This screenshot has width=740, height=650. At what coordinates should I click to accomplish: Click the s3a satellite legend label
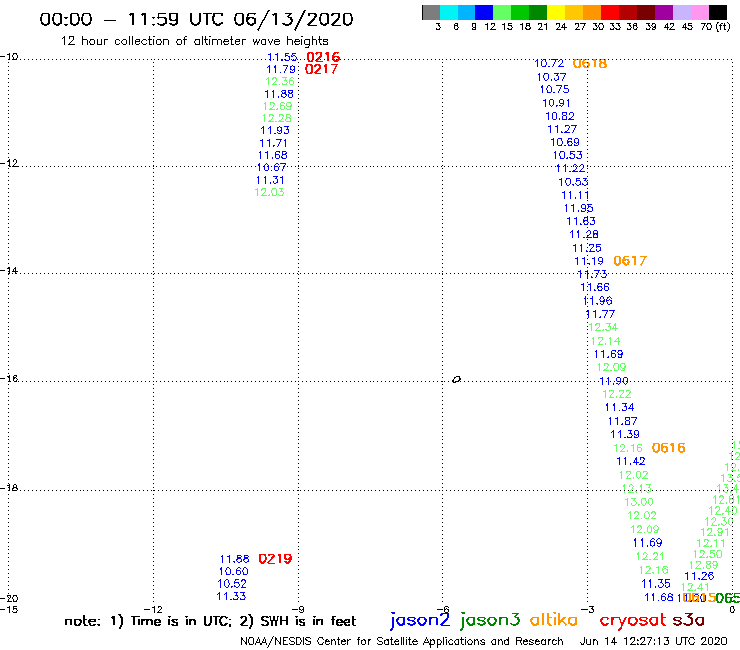[x=688, y=620]
